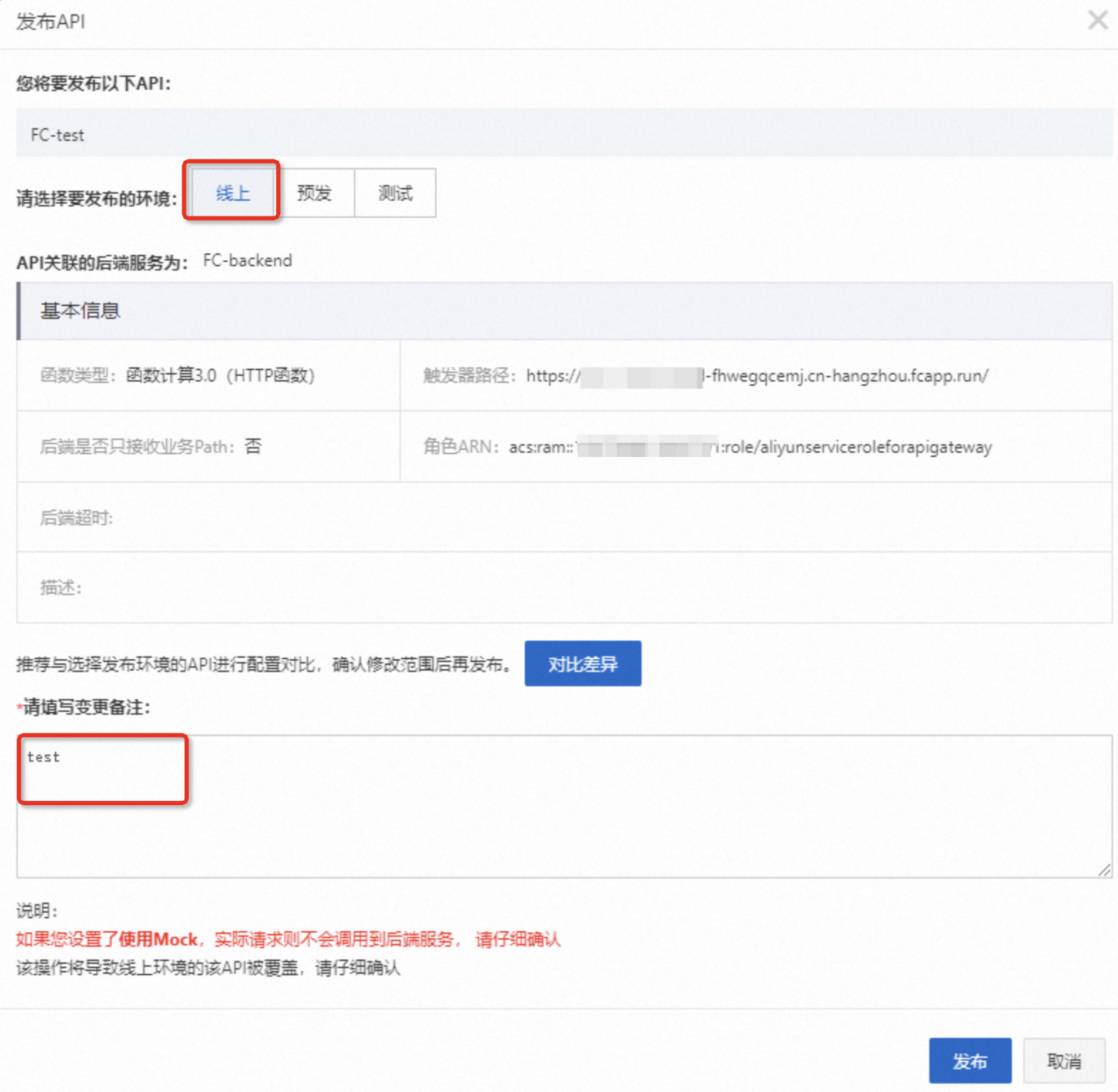This screenshot has width=1118, height=1092.
Task: Click the 描述 row label
Action: [61, 587]
